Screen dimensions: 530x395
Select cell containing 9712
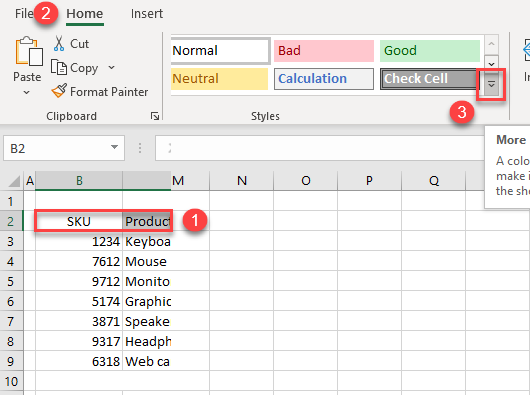pyautogui.click(x=79, y=281)
